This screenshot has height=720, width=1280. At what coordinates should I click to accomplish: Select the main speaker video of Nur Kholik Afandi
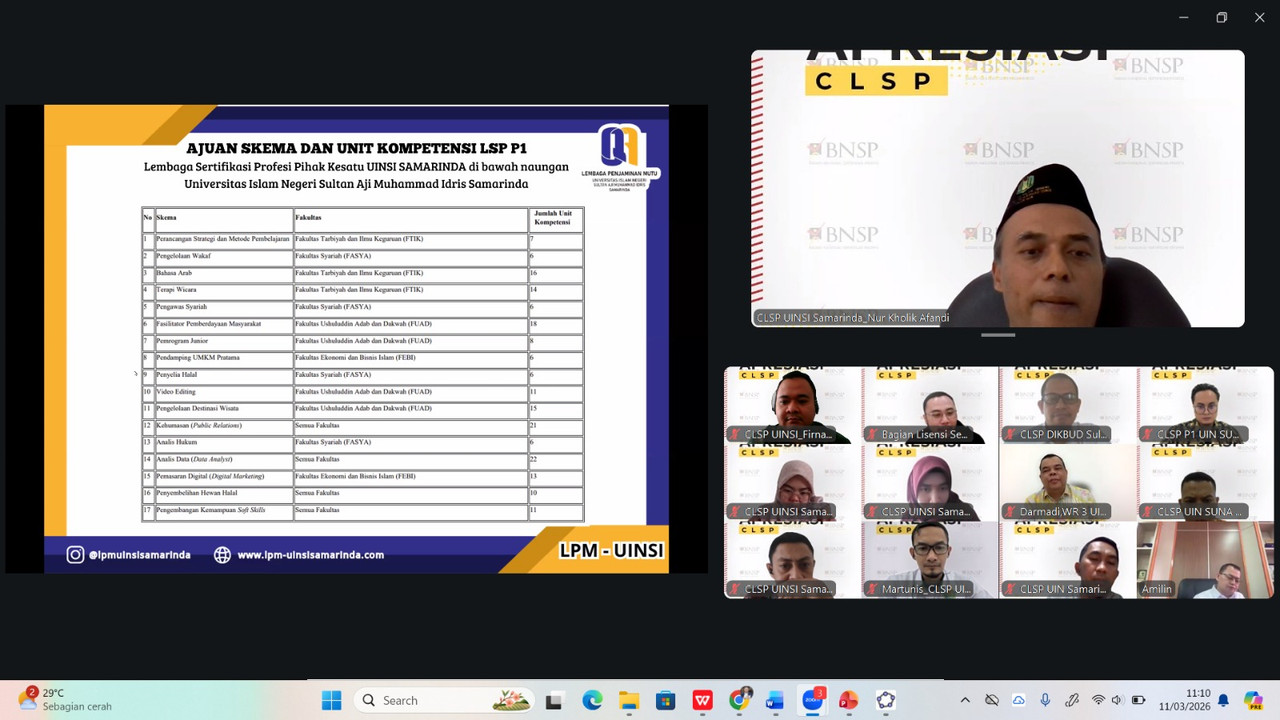coord(998,189)
